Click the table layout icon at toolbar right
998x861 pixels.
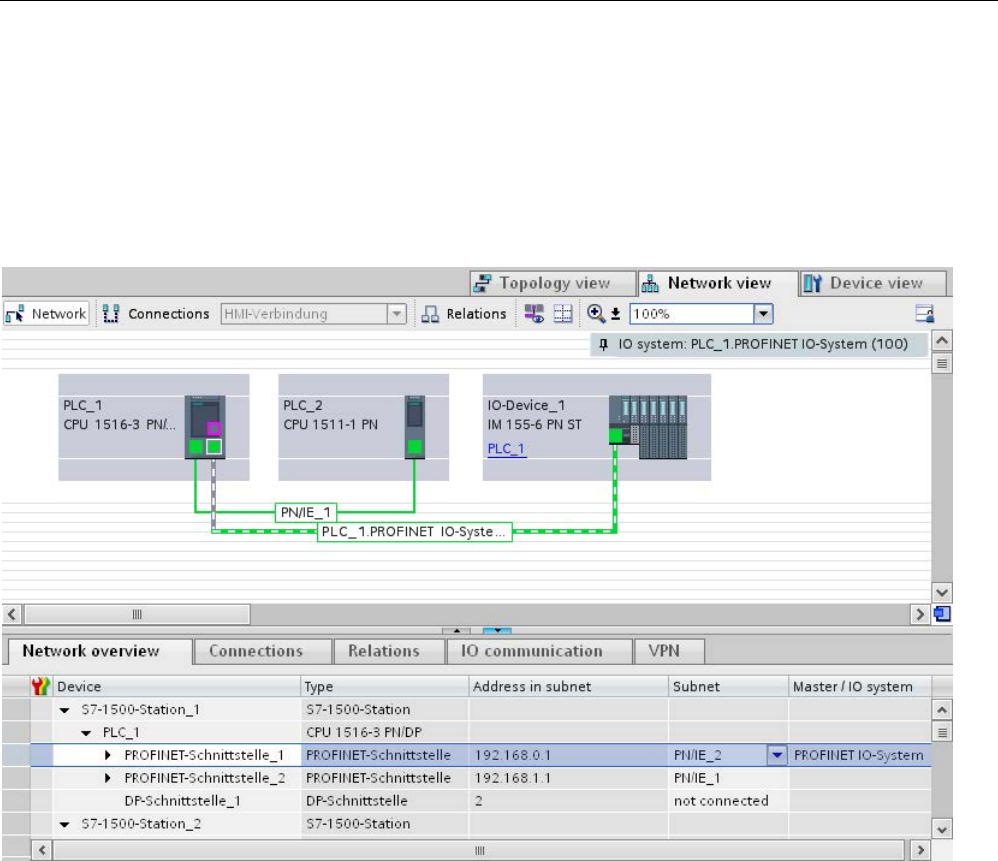[x=925, y=314]
